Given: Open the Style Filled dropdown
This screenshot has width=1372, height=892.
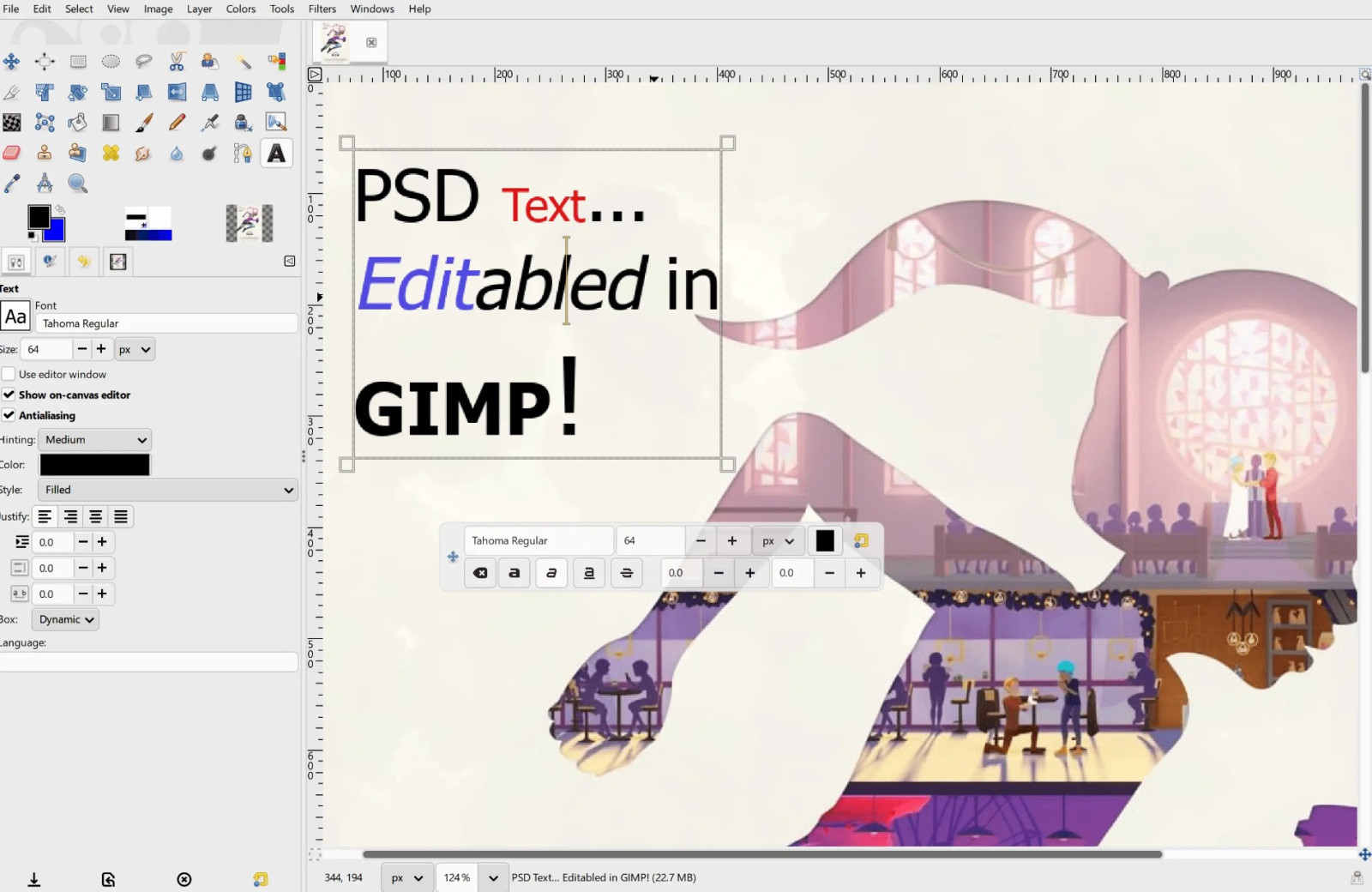Looking at the screenshot, I should click(x=168, y=490).
